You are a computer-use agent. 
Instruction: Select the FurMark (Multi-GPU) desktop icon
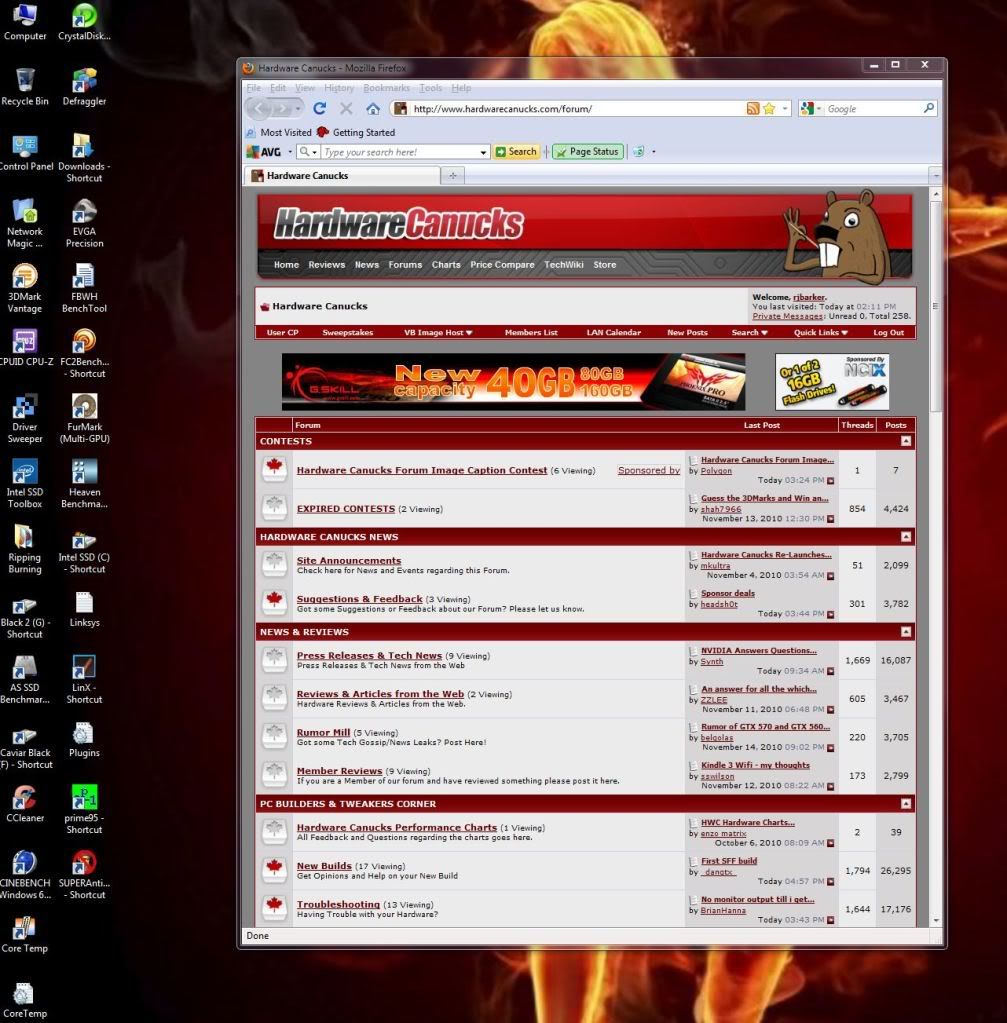84,419
